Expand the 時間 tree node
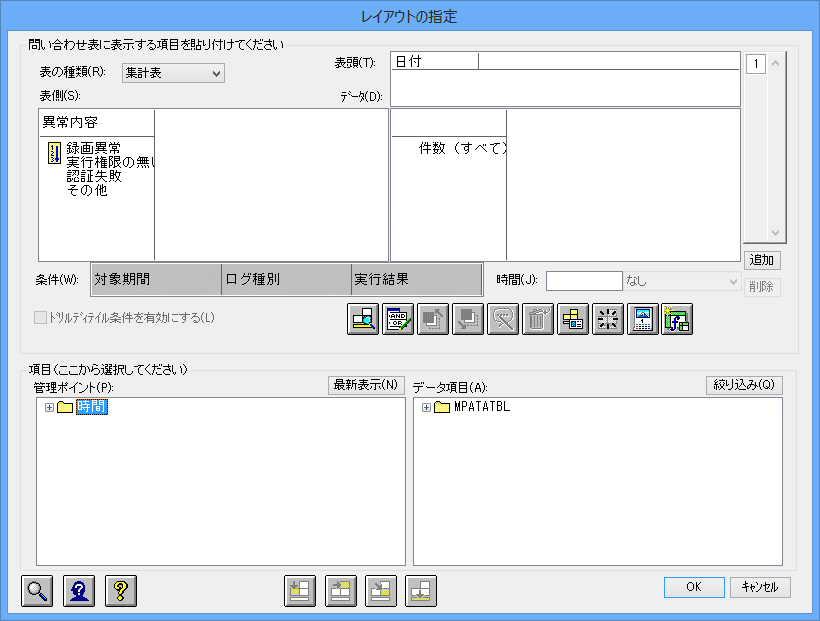Viewport: 820px width, 621px height. pos(49,407)
